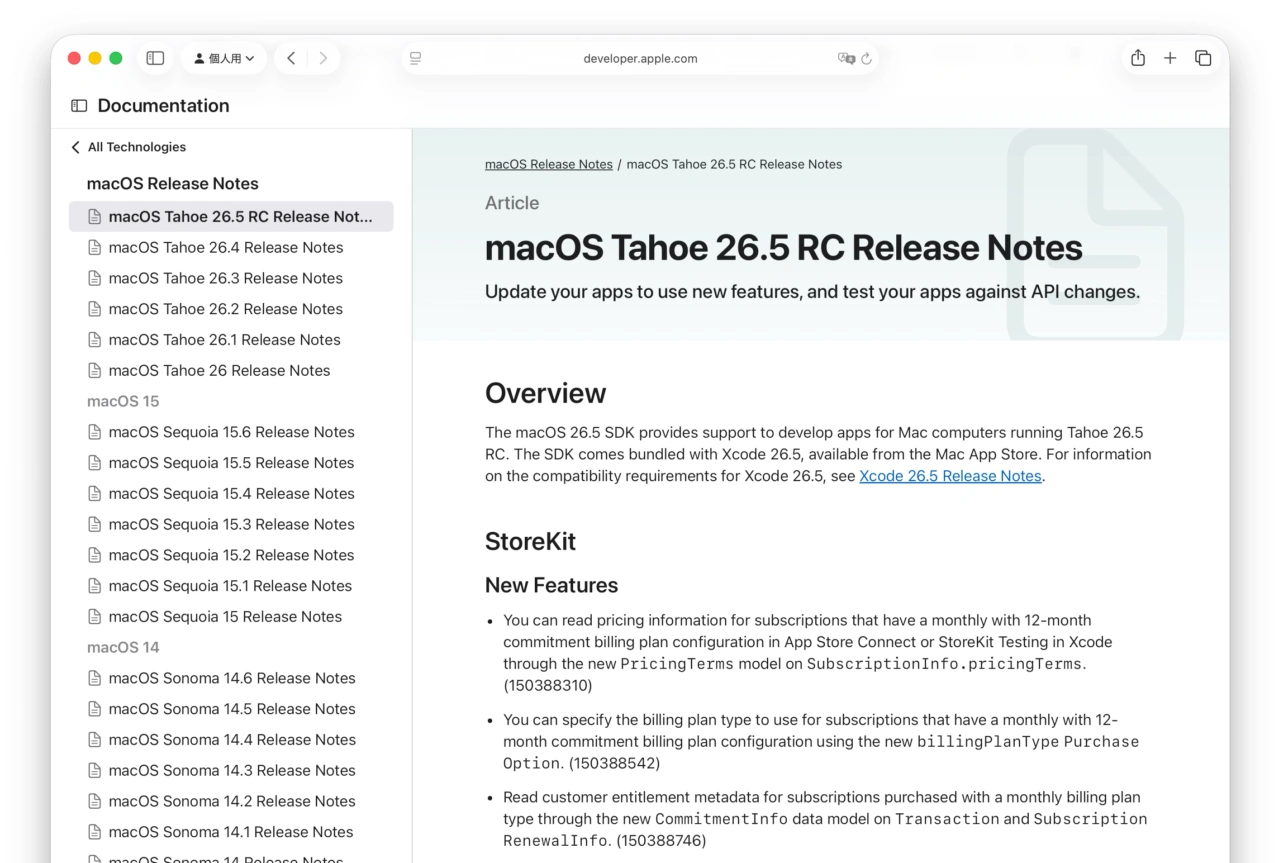Screen dimensions: 1280x863
Task: Open macOS Sonoma 14.5 Release Notes
Action: [x=232, y=709]
